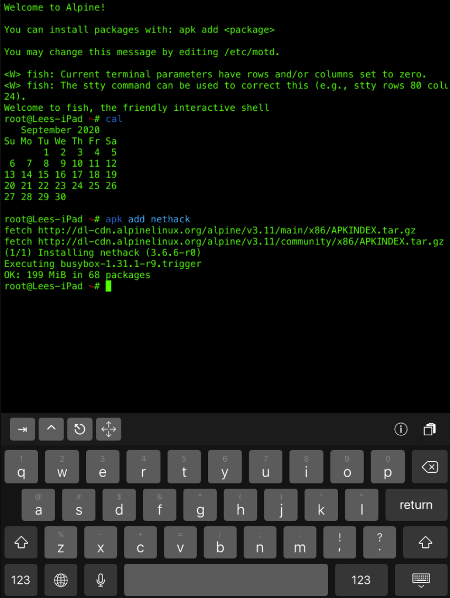Tap the h key
450x598 pixels.
point(240,505)
